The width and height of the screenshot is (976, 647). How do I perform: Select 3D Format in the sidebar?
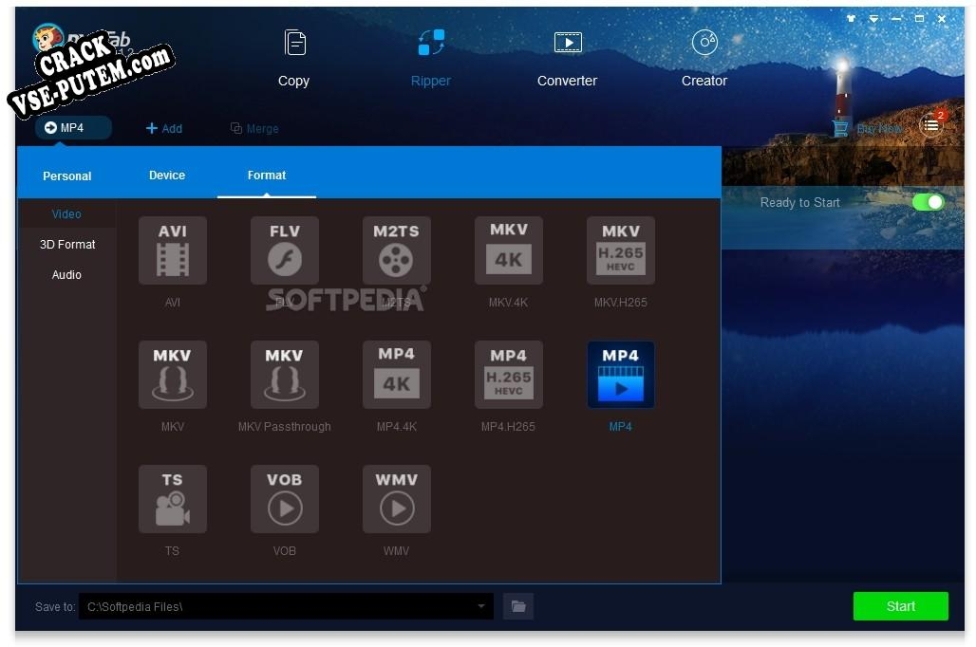coord(67,244)
